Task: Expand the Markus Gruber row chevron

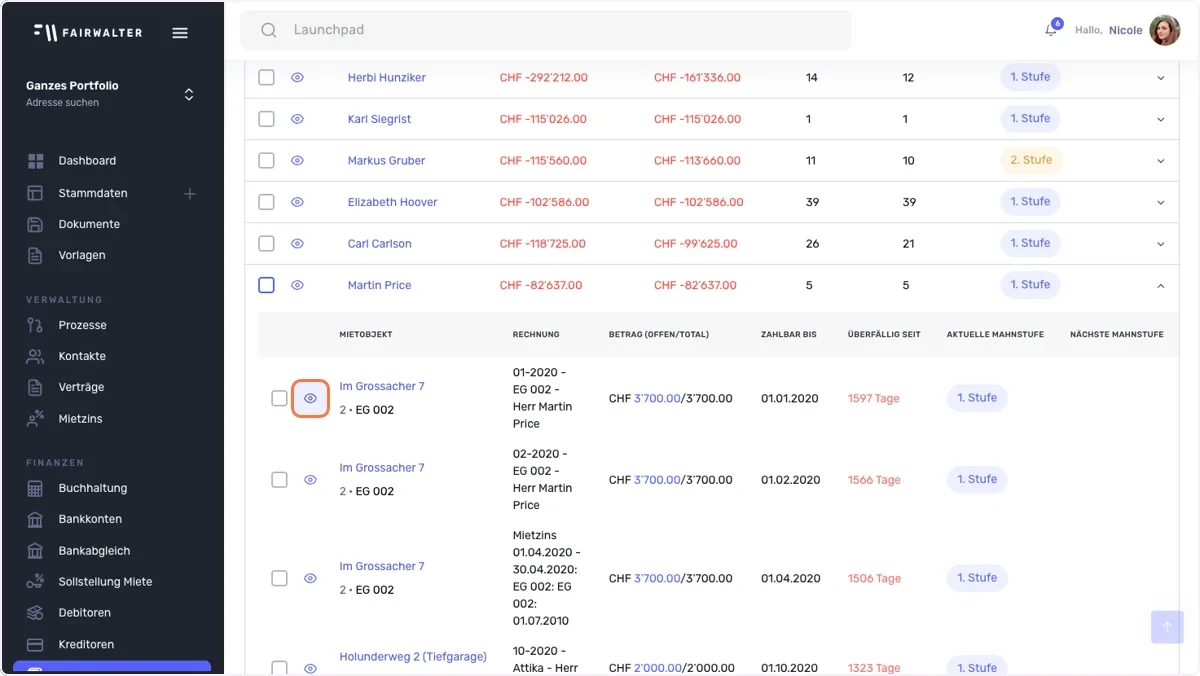Action: 1161,161
